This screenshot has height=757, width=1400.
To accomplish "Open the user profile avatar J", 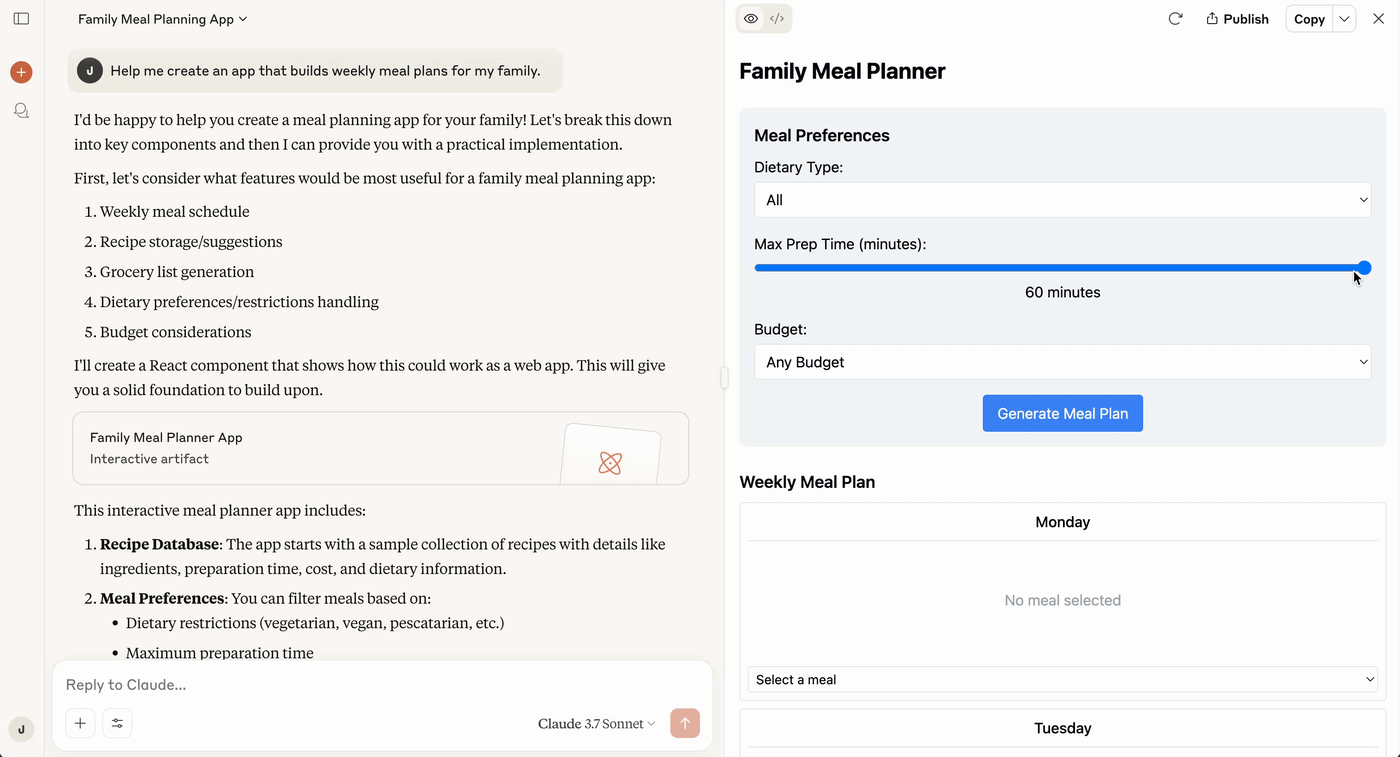I will click(x=21, y=730).
